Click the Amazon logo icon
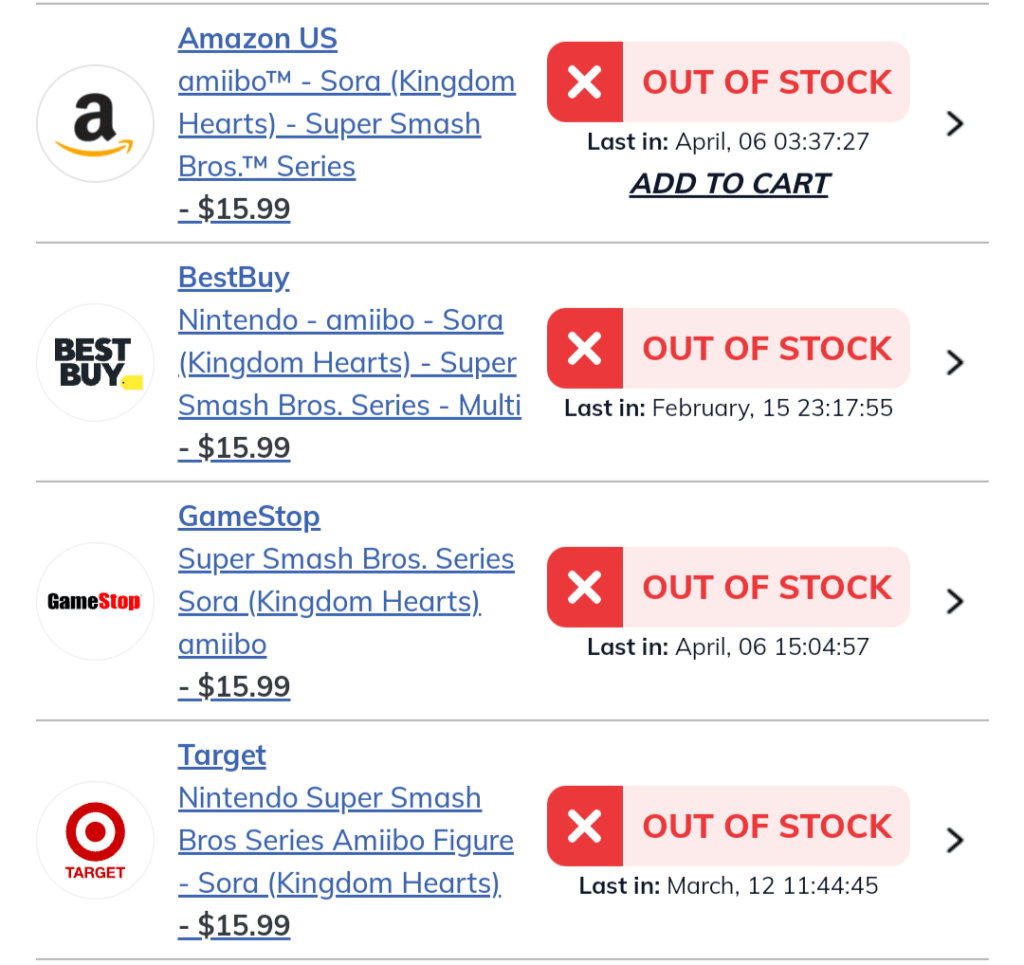 point(95,124)
